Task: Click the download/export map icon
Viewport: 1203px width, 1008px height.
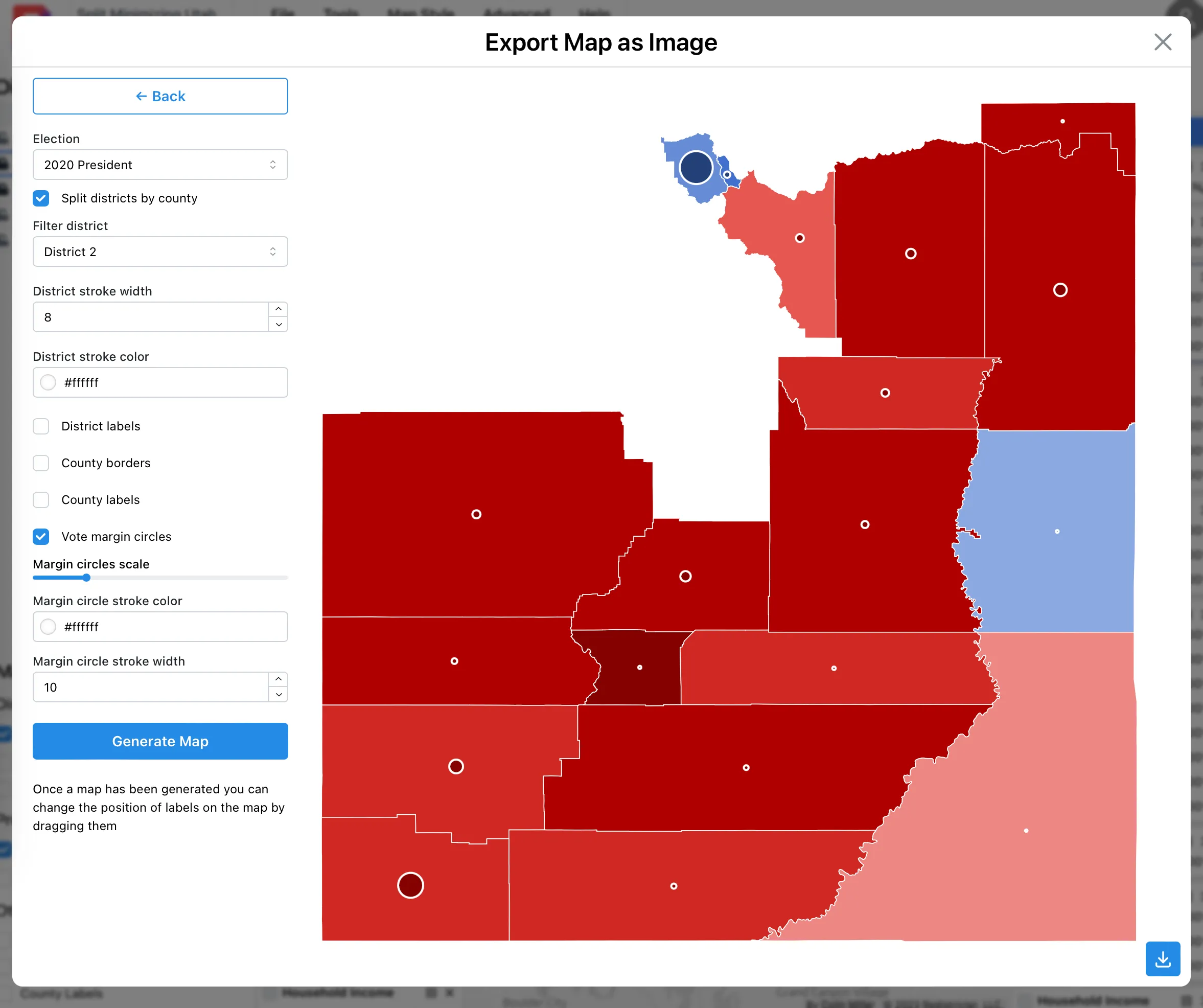Action: (x=1163, y=957)
